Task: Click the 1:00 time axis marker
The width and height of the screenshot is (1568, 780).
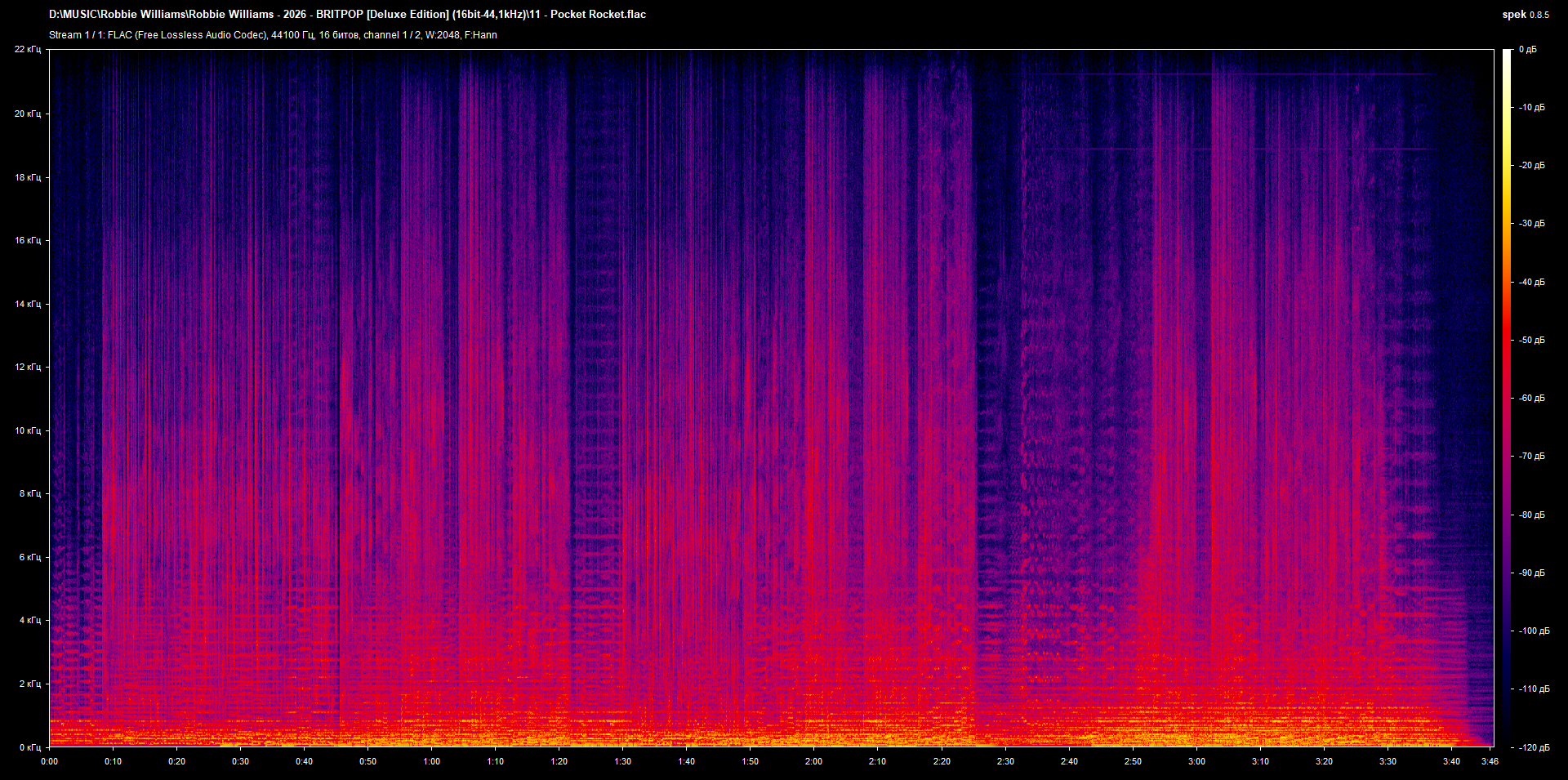Action: pyautogui.click(x=431, y=761)
